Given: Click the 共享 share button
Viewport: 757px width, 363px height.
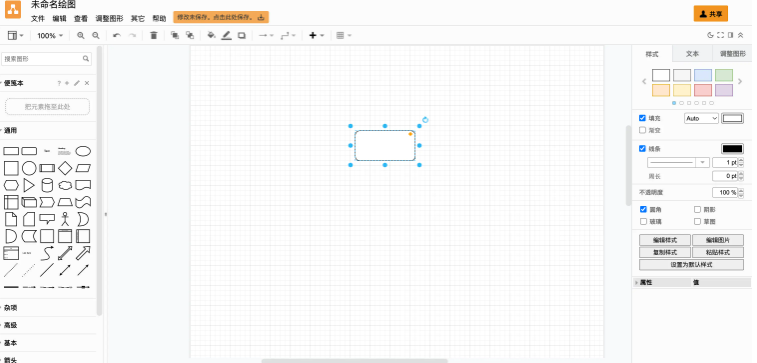Looking at the screenshot, I should [x=711, y=14].
